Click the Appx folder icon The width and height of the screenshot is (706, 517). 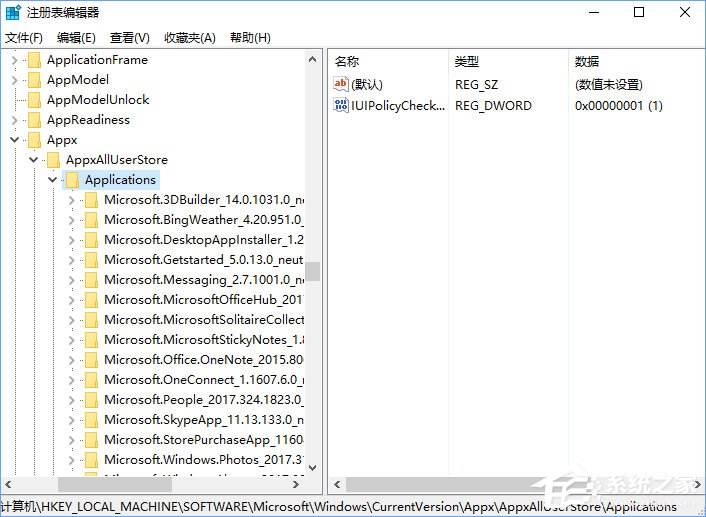(34, 140)
